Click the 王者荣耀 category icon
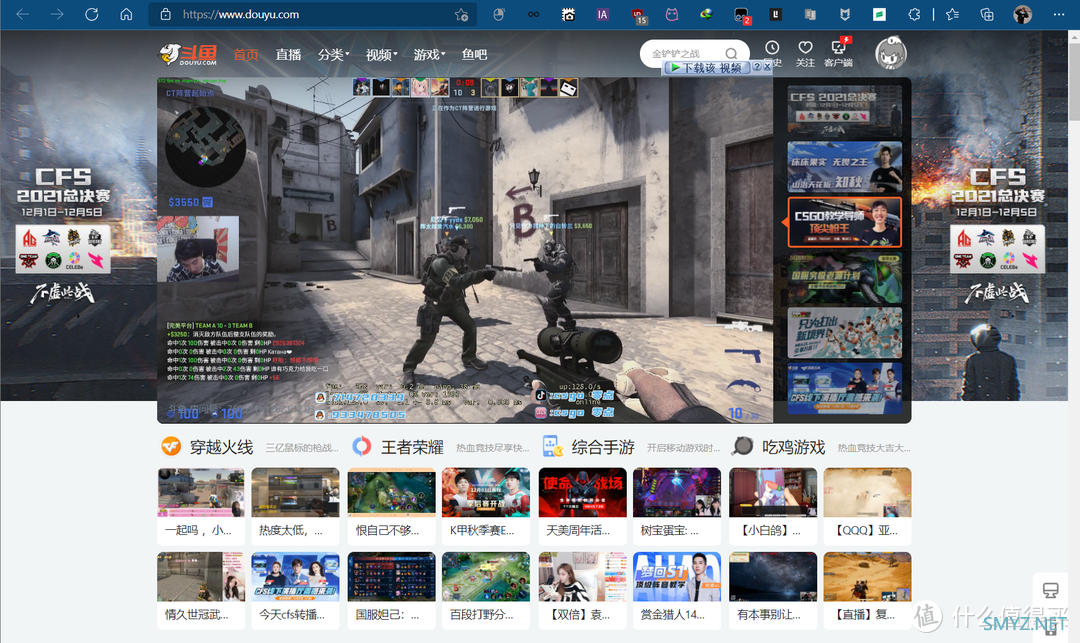1080x643 pixels. click(362, 447)
